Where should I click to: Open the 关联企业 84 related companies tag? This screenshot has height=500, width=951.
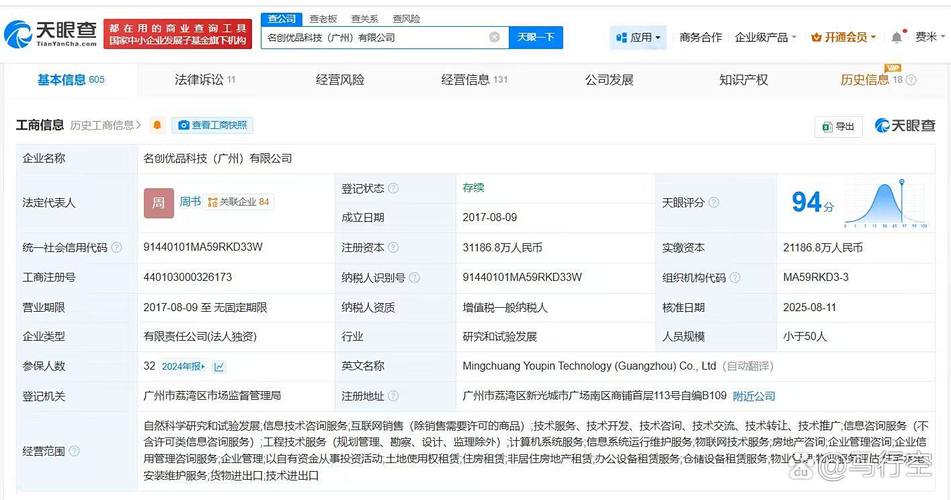(x=238, y=202)
